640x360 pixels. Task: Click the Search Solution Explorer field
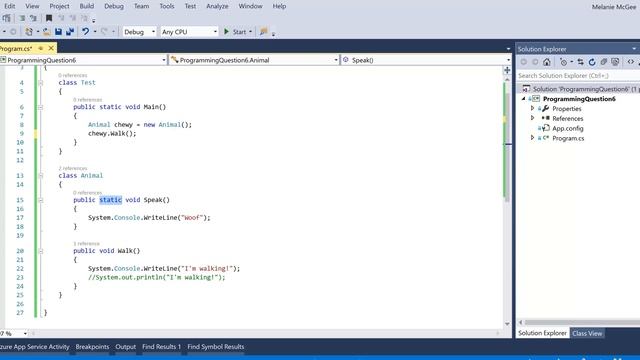(x=578, y=76)
